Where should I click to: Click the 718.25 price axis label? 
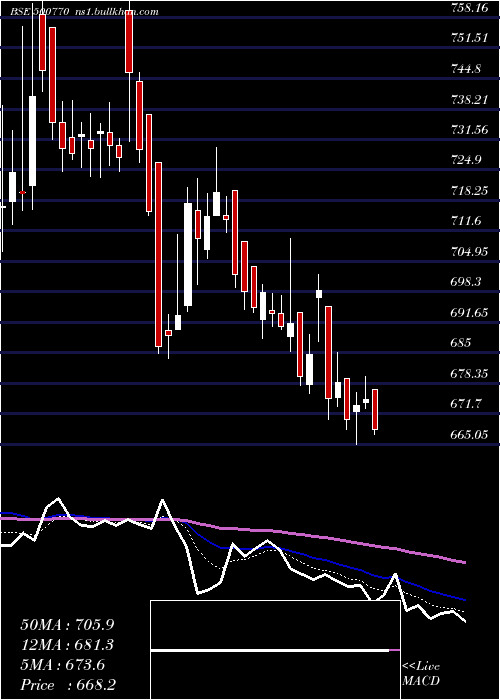click(x=471, y=191)
